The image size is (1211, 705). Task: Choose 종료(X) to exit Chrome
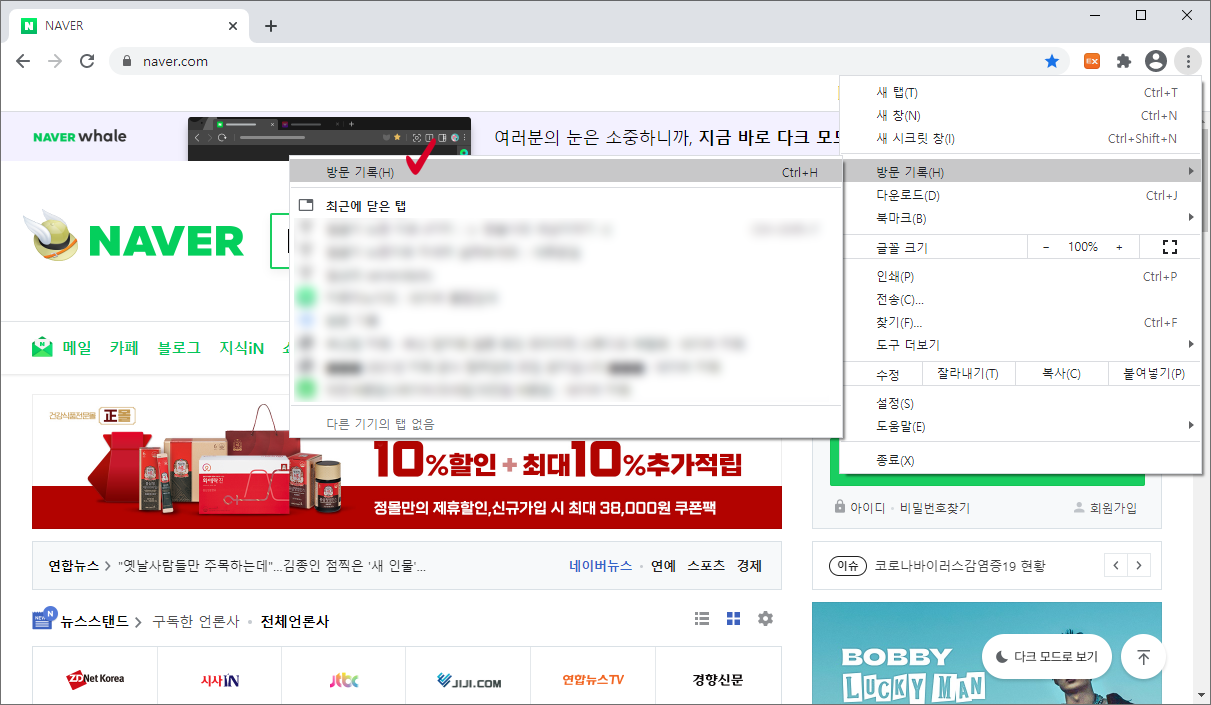click(1021, 460)
